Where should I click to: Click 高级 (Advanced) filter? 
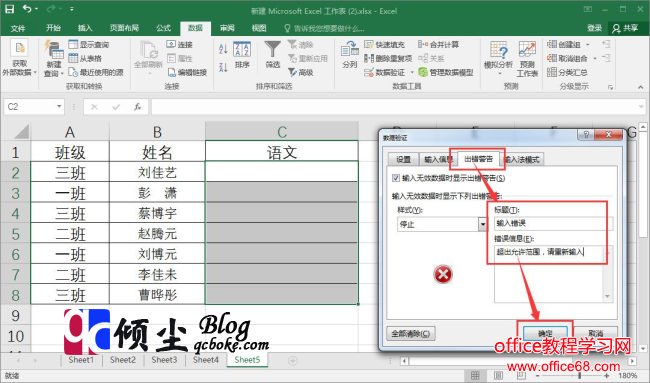[301, 72]
